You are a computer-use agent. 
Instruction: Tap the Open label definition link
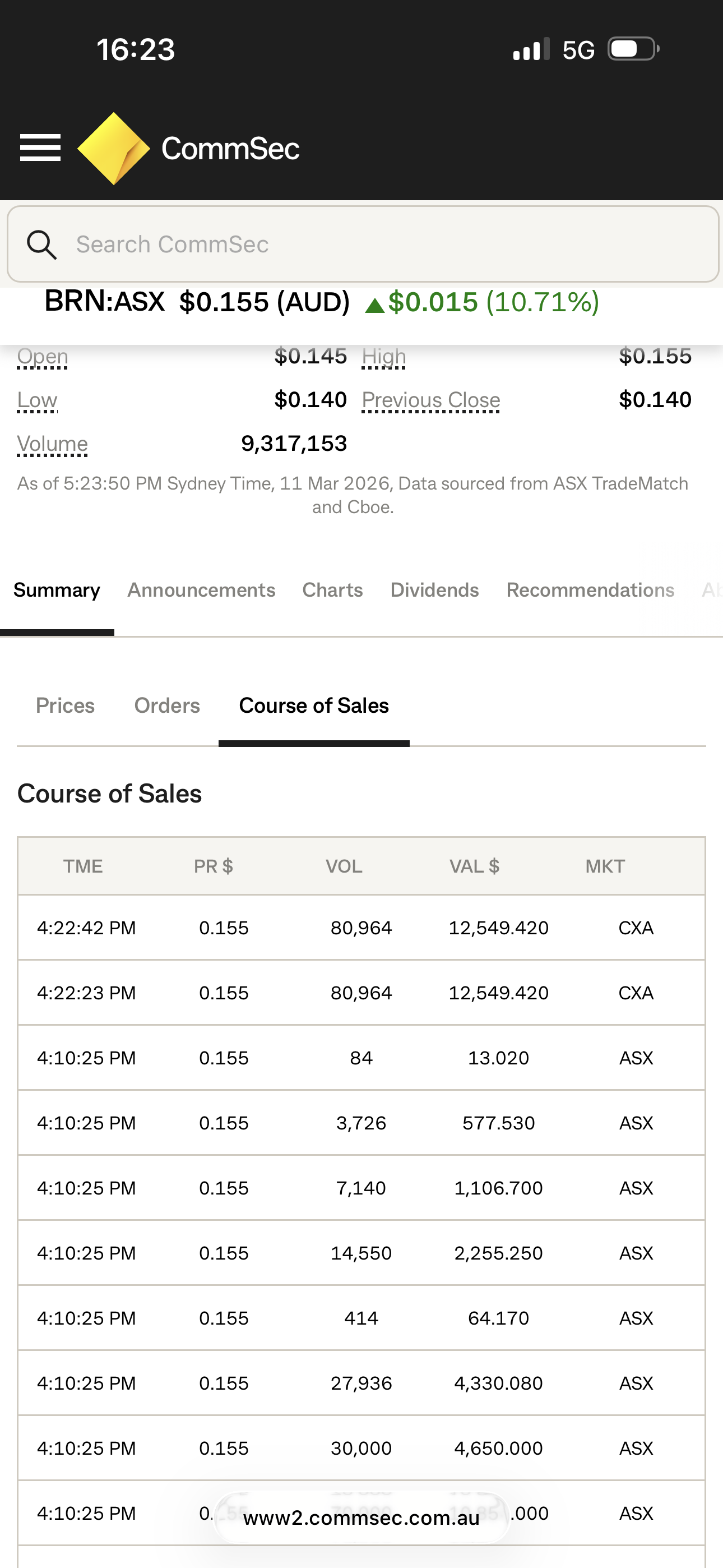pyautogui.click(x=43, y=357)
